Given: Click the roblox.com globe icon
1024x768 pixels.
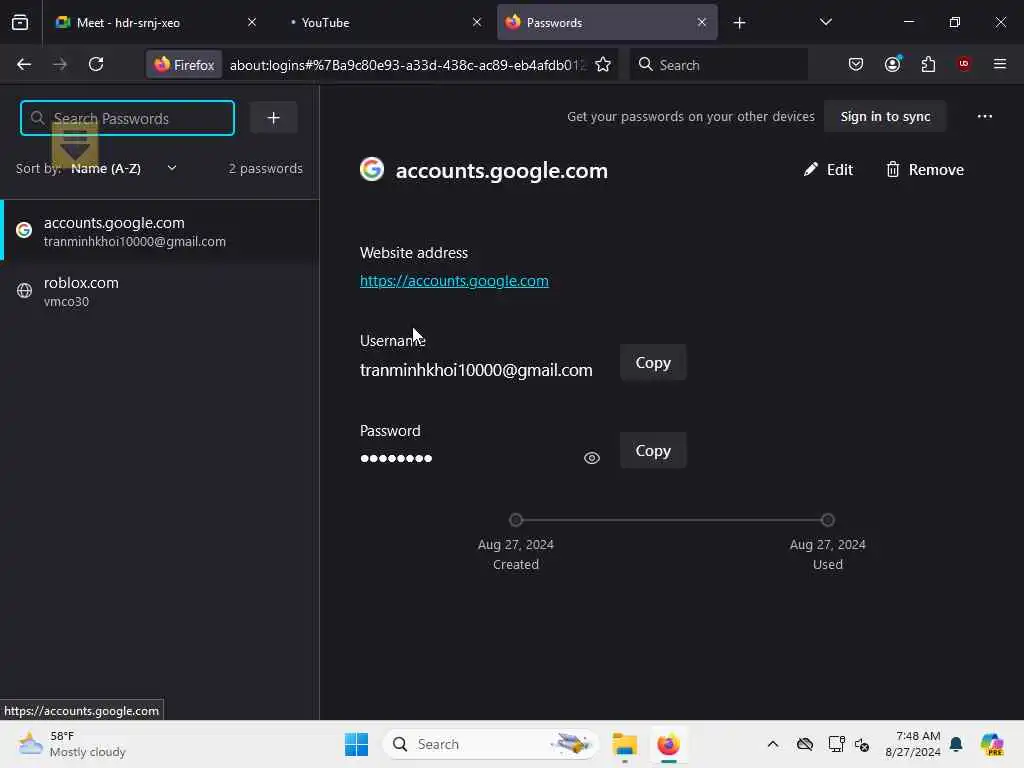Looking at the screenshot, I should (24, 291).
